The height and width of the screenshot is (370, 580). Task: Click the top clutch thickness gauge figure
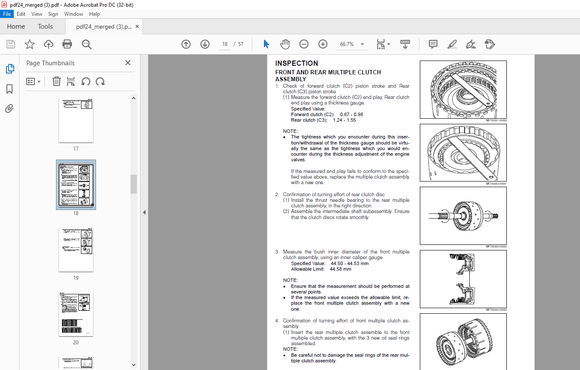pyautogui.click(x=463, y=90)
